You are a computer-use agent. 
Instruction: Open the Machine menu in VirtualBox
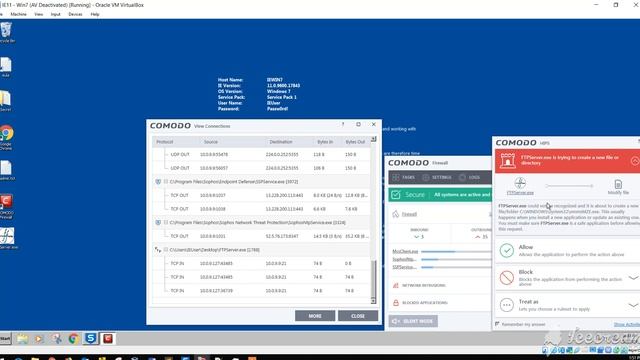click(18, 14)
